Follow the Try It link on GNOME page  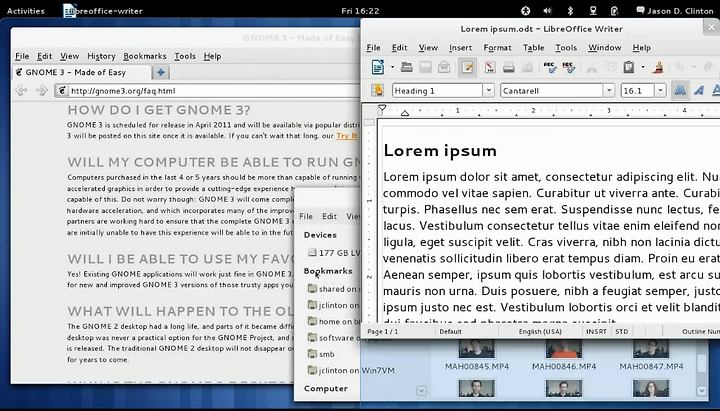347,135
